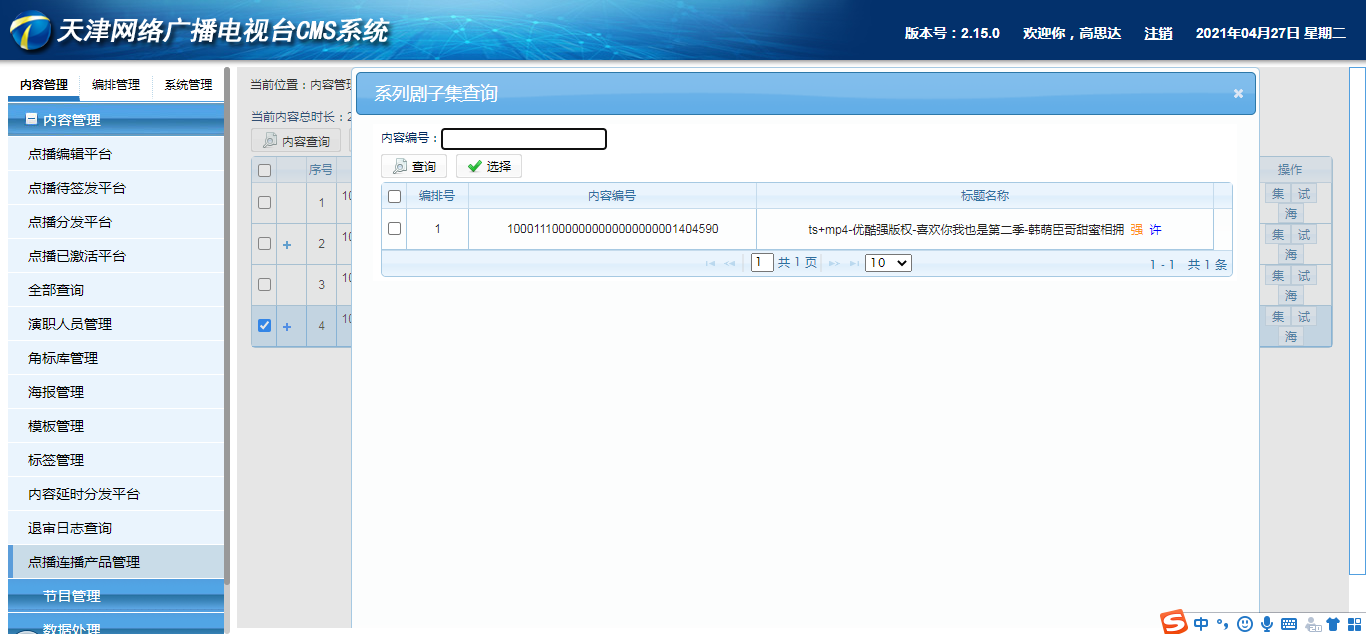Screen dimensions: 1366x634
Task: Open the Sogou skin shirt icon
Action: tap(1332, 624)
